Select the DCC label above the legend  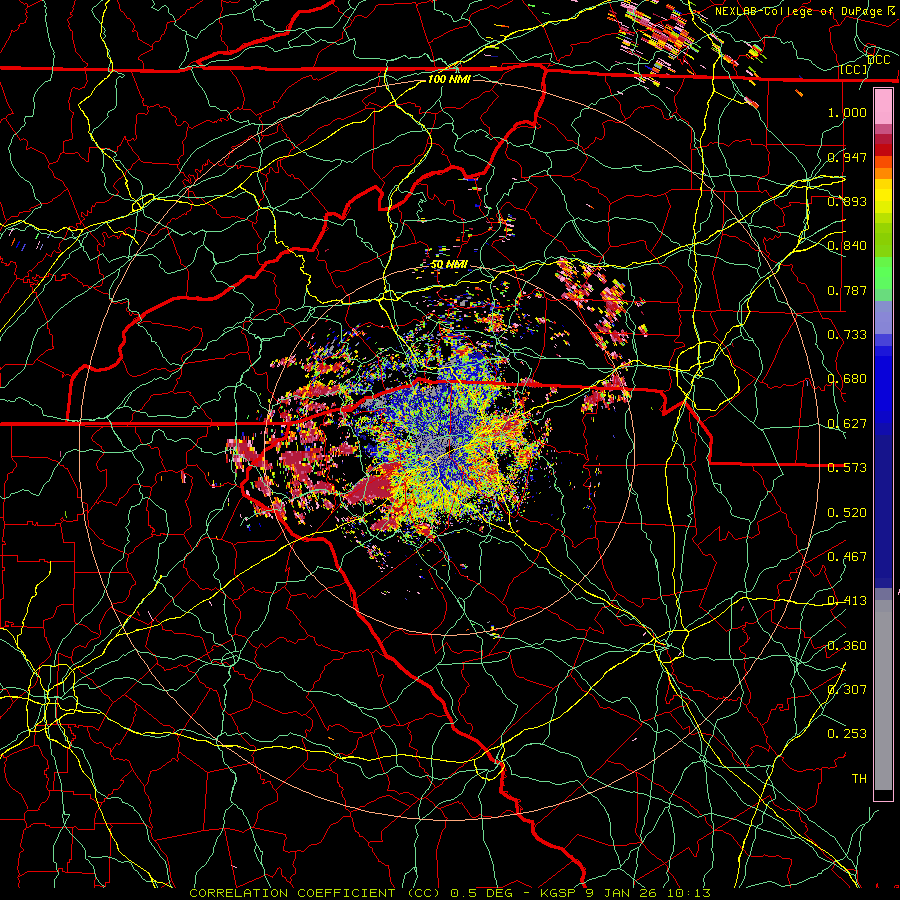click(878, 60)
